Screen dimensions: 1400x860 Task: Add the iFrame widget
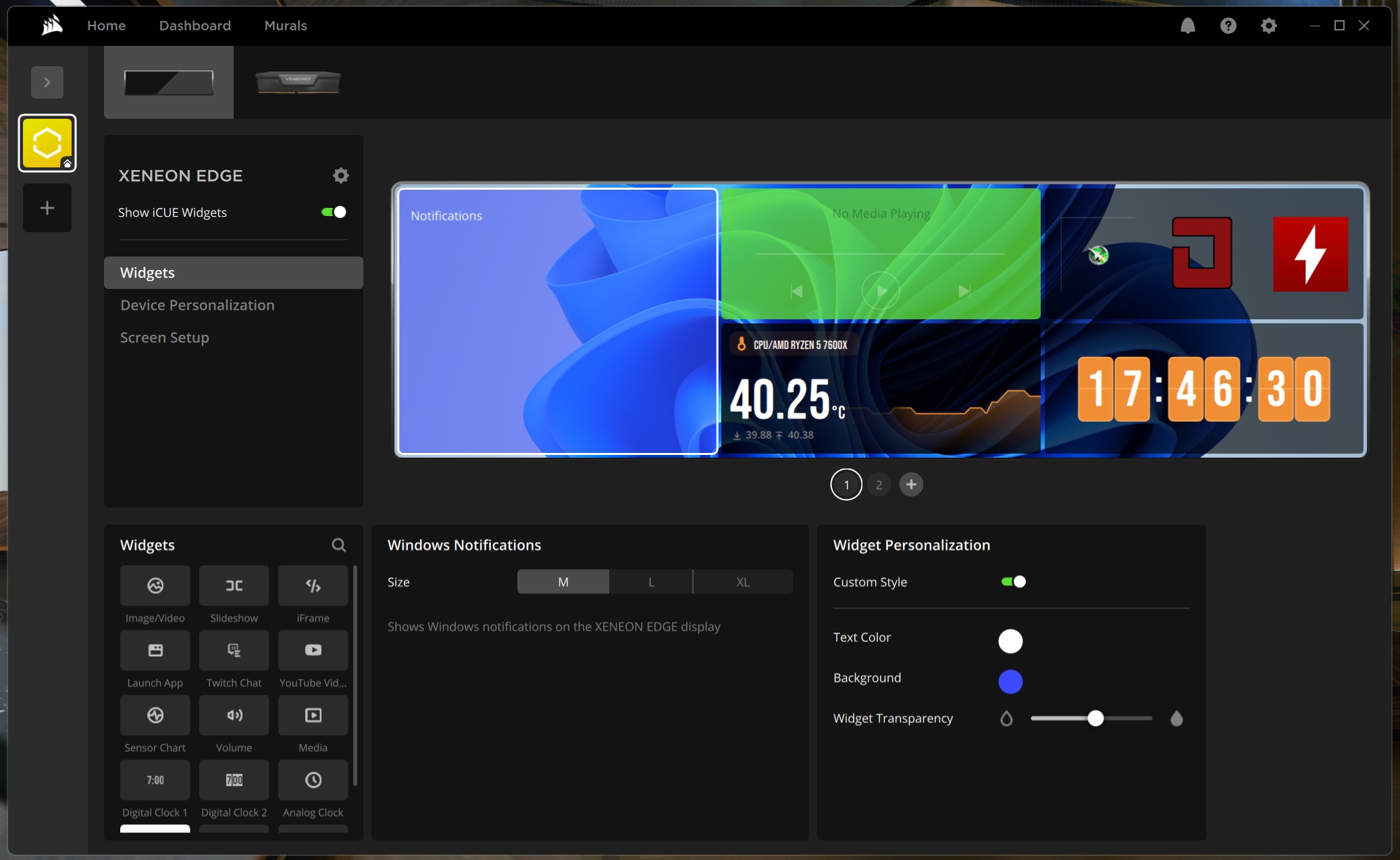[x=313, y=586]
